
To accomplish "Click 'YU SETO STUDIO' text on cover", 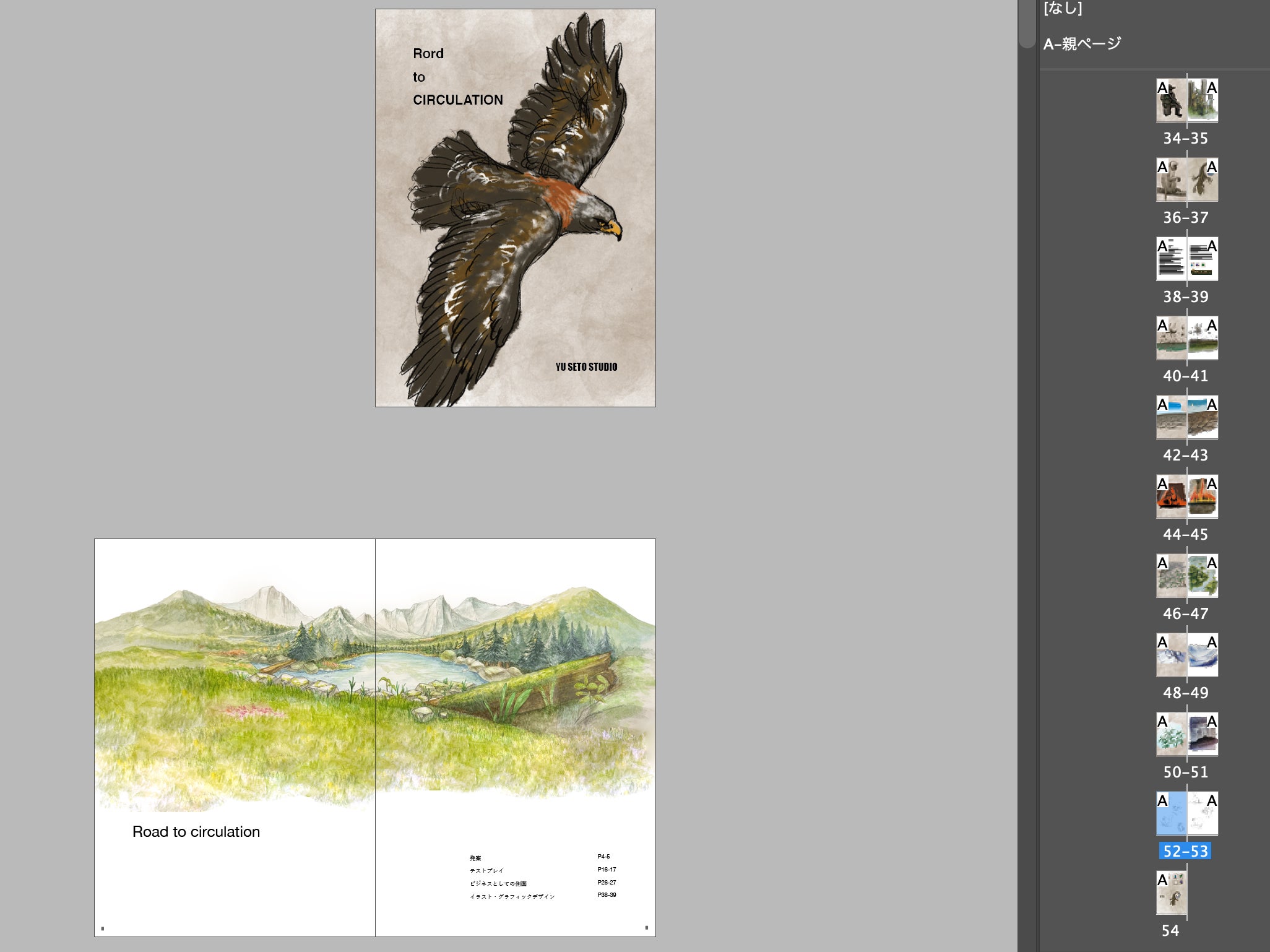I will 586,367.
